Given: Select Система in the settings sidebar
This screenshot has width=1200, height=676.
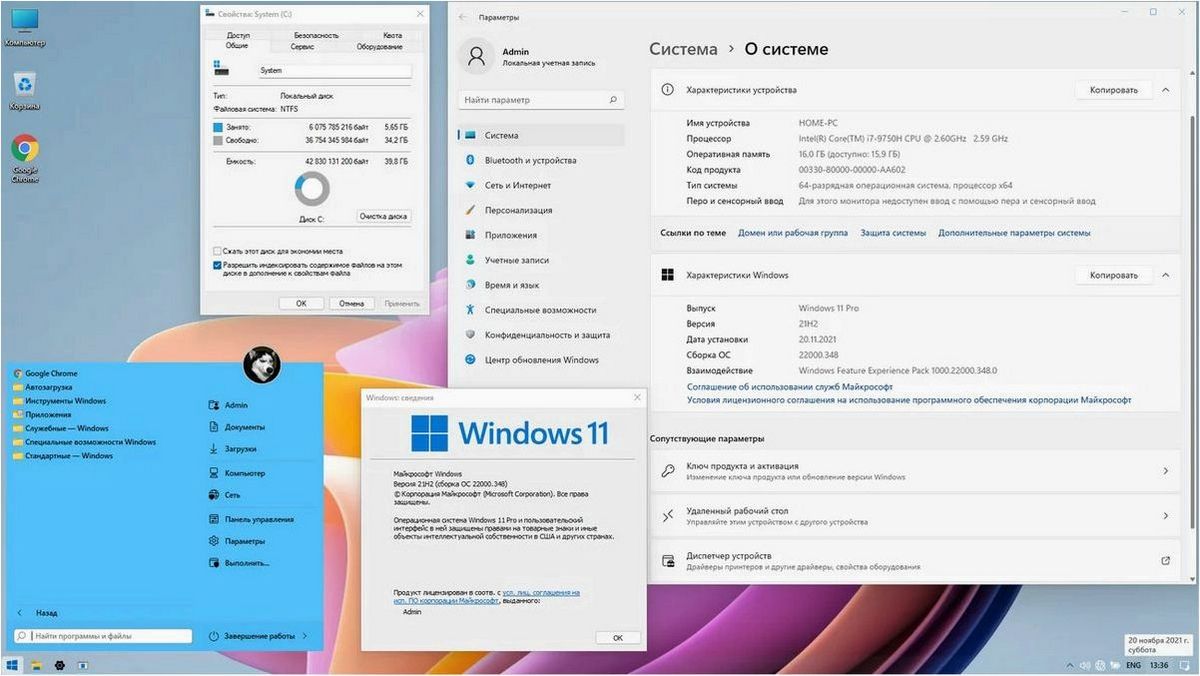Looking at the screenshot, I should [542, 135].
